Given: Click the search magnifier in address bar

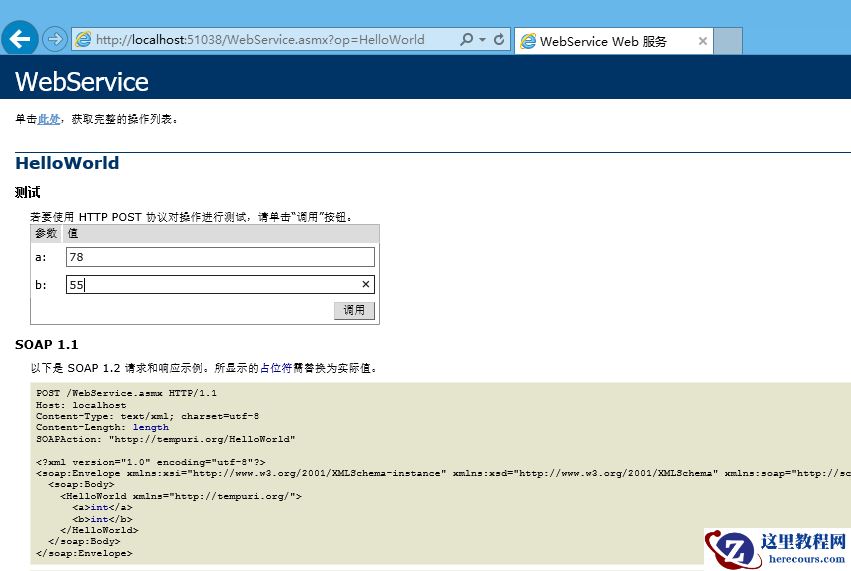Looking at the screenshot, I should 466,39.
